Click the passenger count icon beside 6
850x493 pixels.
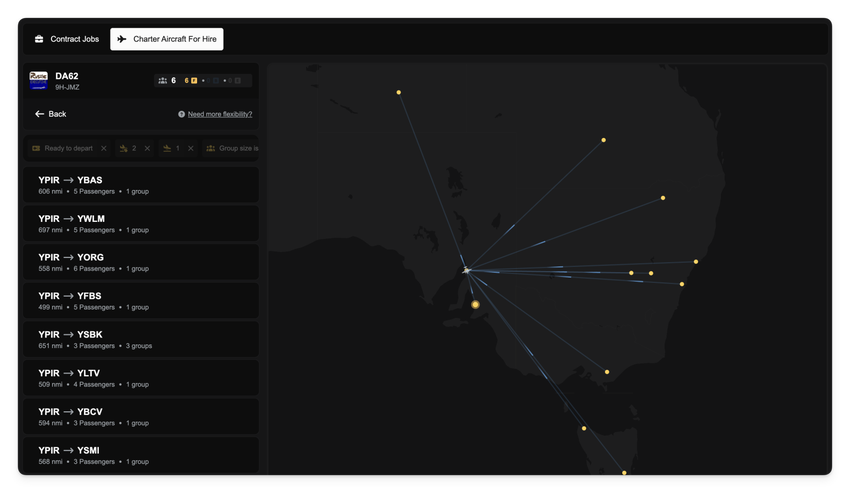163,81
